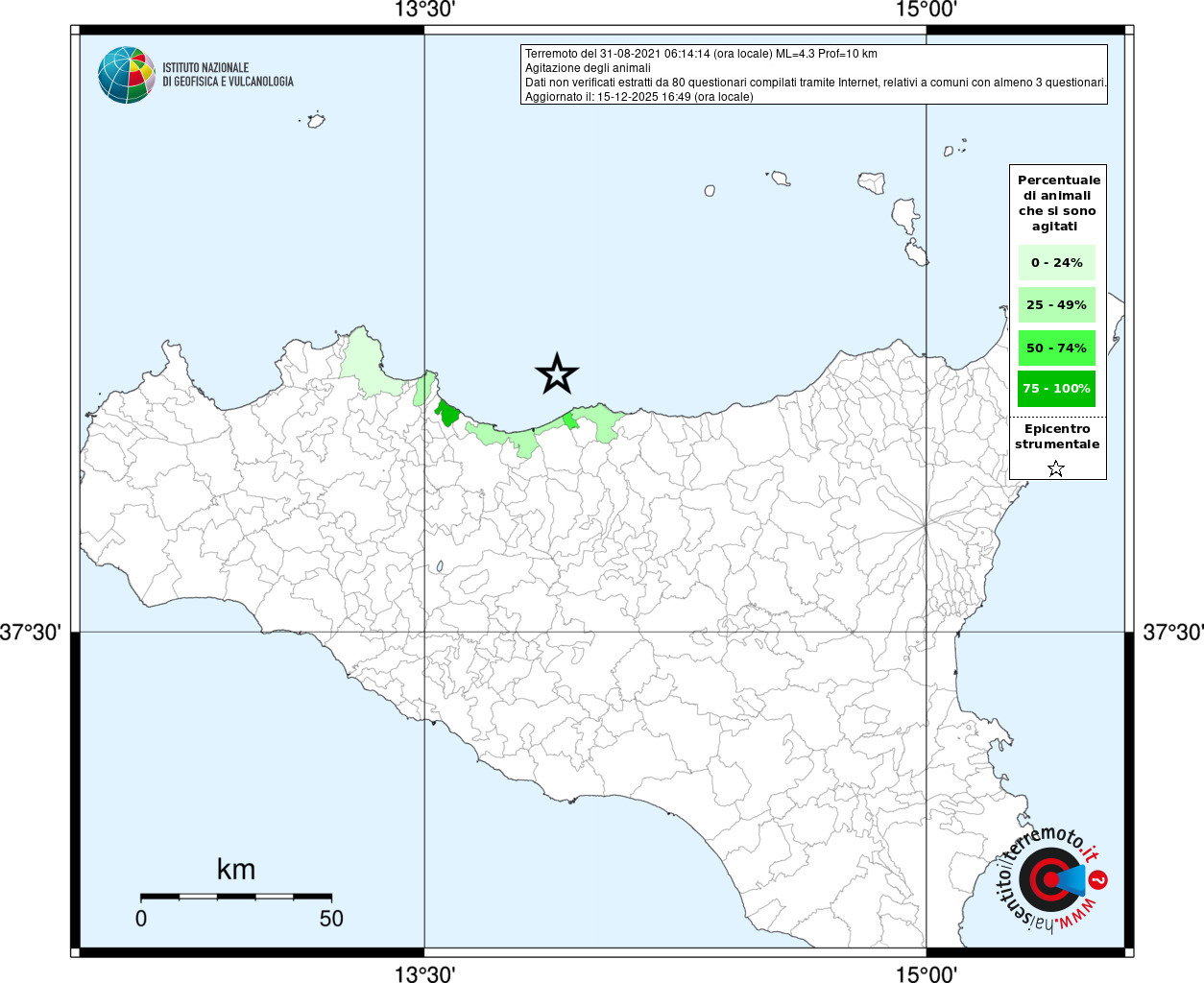
Task: Select the 25 - 49% legend swatch
Action: (x=1056, y=304)
